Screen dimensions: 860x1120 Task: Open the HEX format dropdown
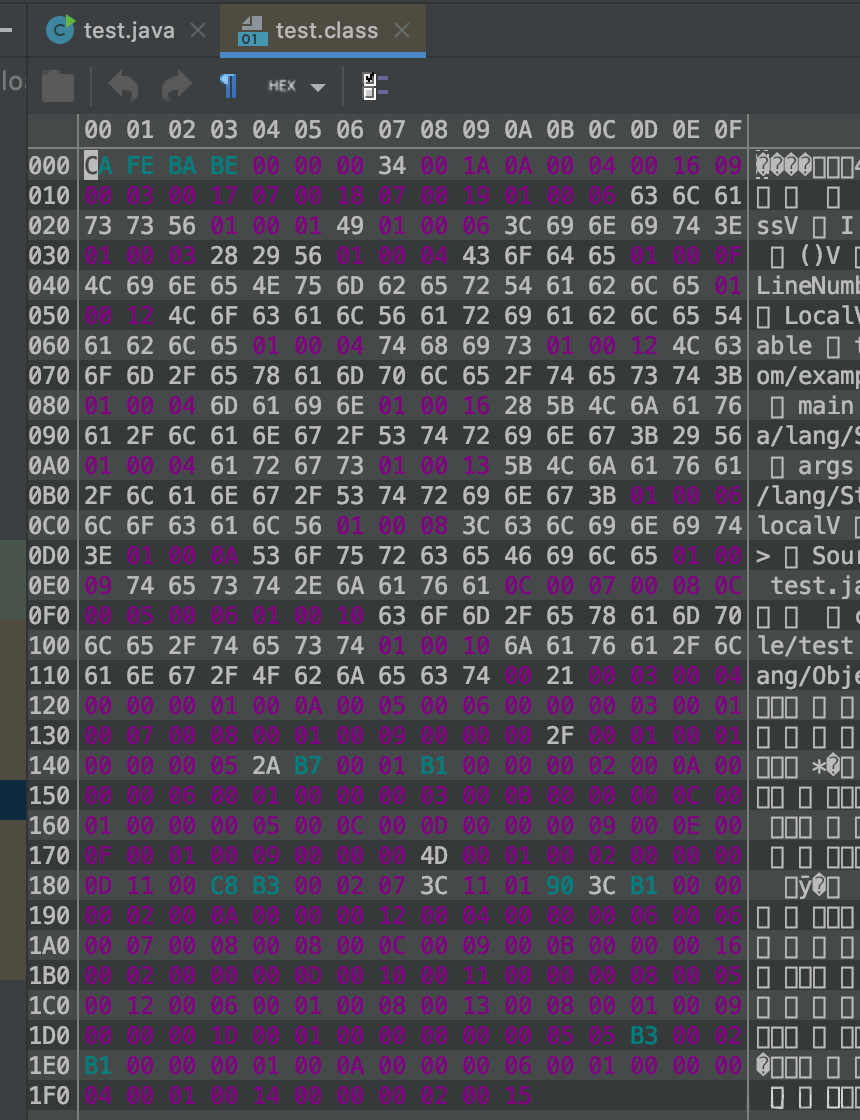(x=296, y=87)
